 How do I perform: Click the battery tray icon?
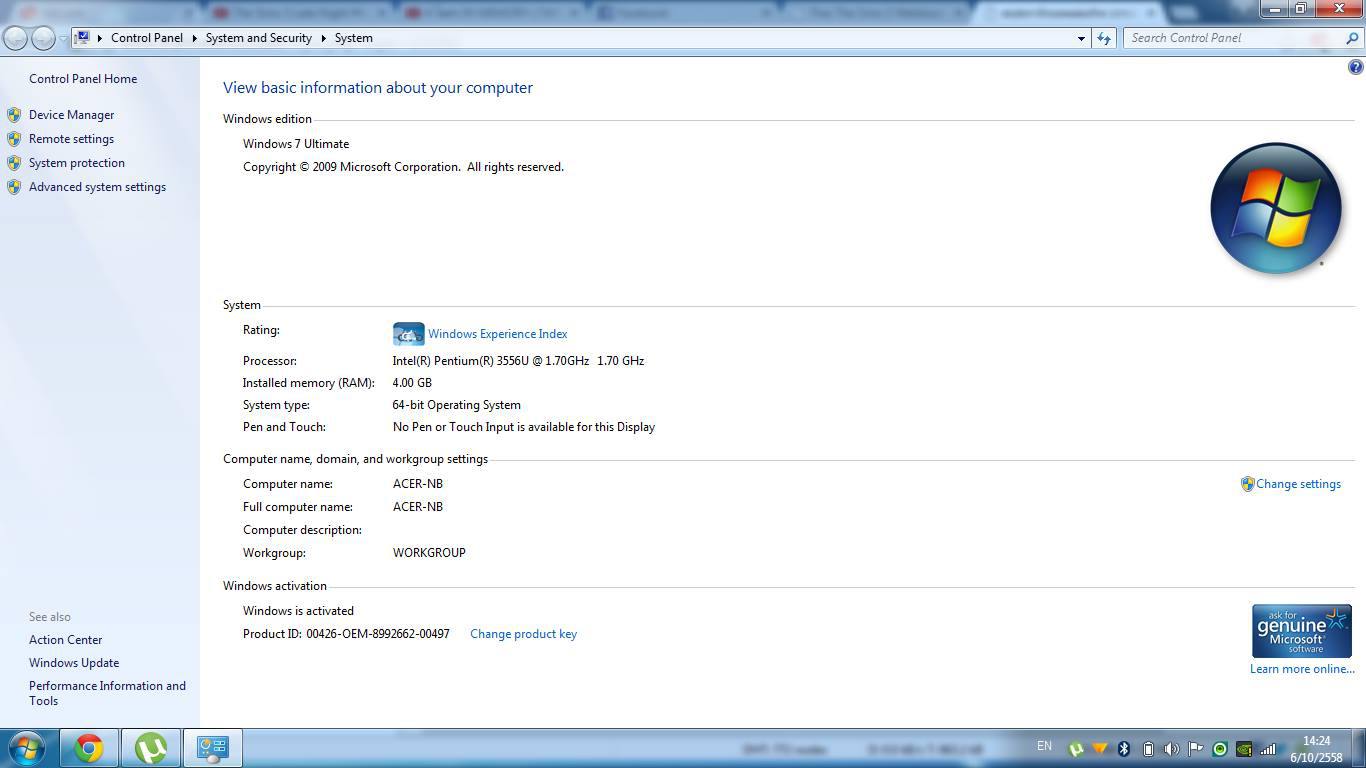[x=1148, y=749]
